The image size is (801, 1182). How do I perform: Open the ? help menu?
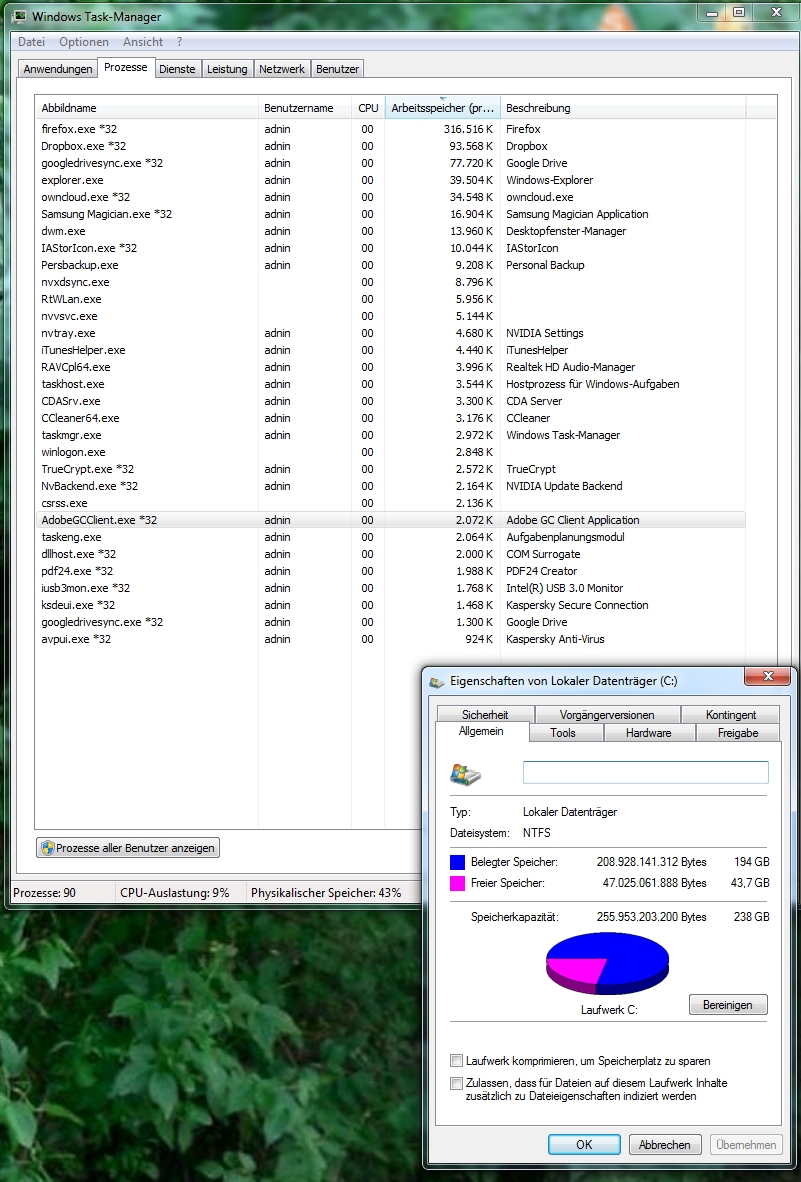tap(179, 42)
